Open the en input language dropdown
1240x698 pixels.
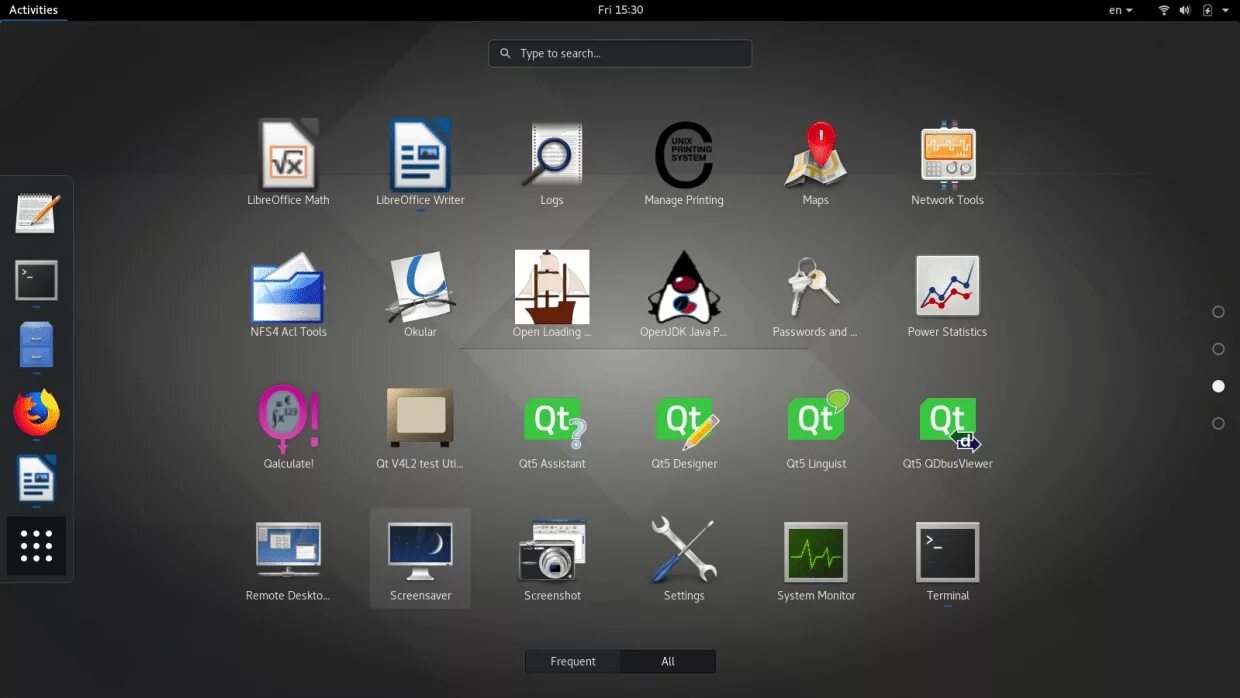(1121, 10)
